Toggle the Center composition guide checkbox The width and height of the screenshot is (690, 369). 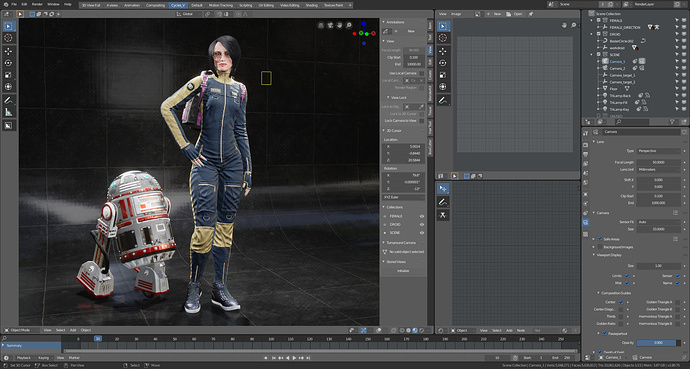click(x=620, y=302)
